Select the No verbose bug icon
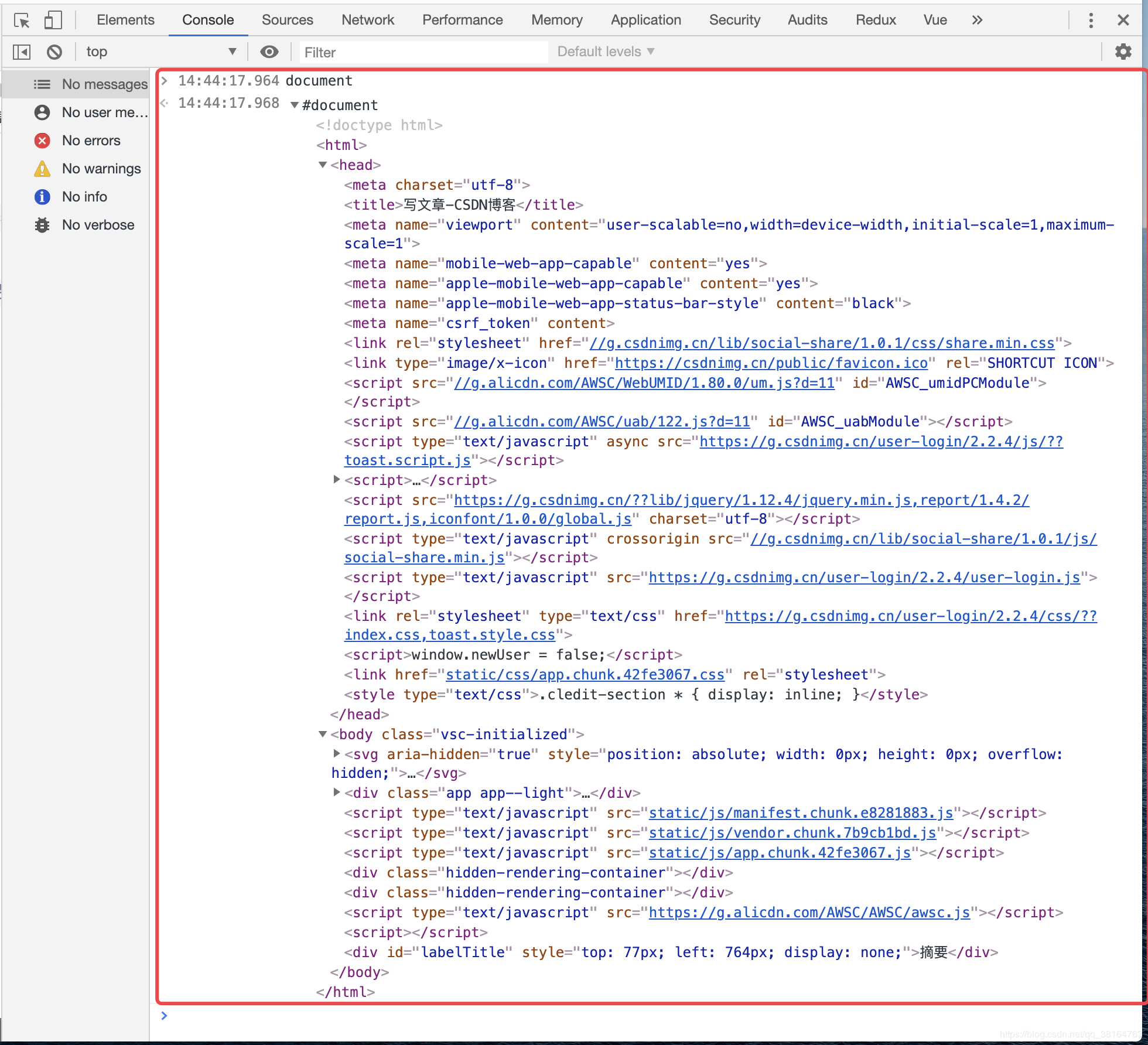 42,225
